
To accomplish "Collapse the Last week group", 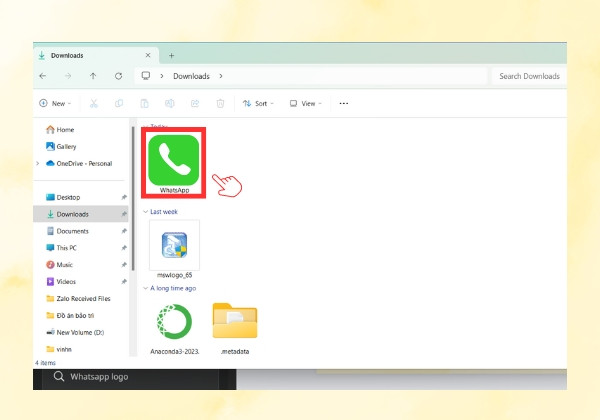I will click(x=145, y=212).
